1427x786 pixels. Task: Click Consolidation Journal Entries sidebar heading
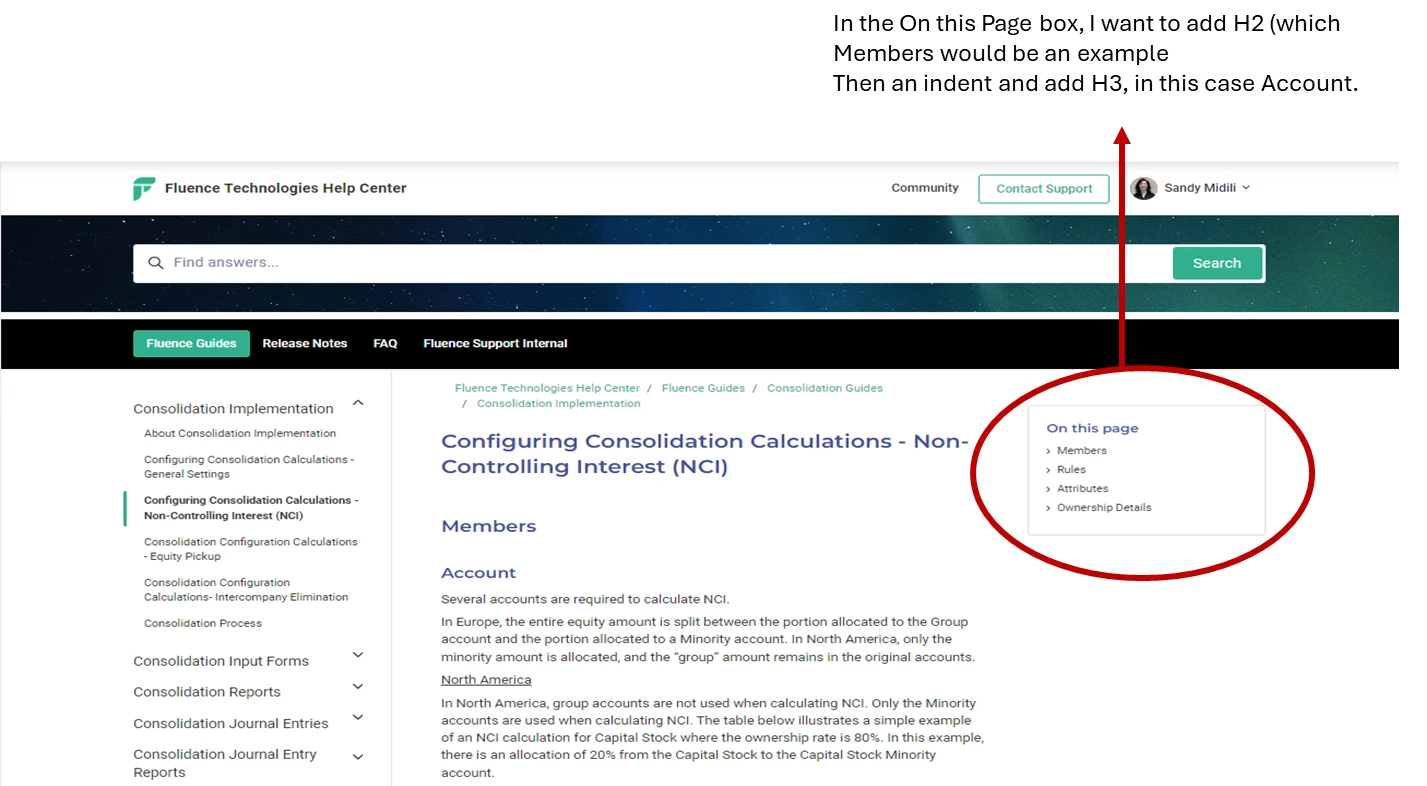pos(231,724)
